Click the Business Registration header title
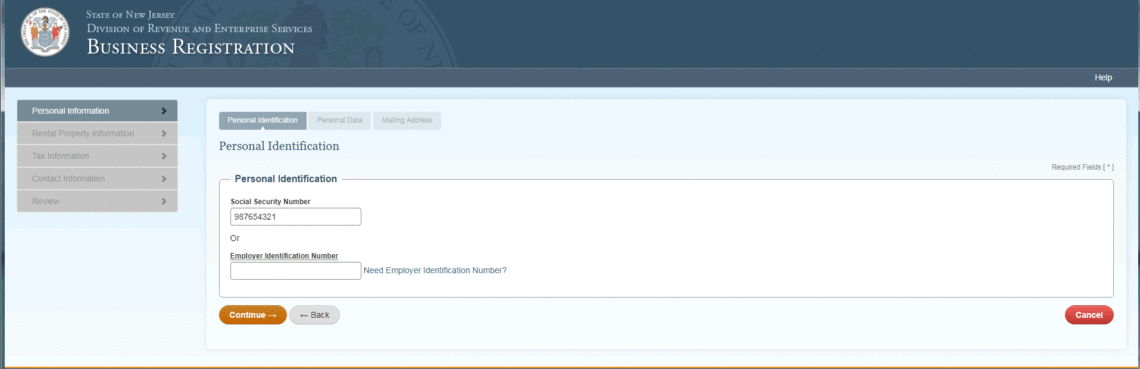This screenshot has height=369, width=1140. tap(190, 48)
